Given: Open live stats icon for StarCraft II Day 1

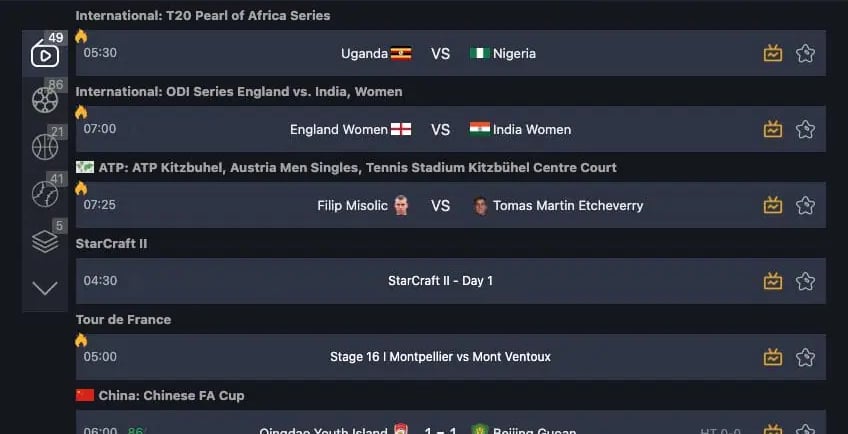Looking at the screenshot, I should (x=773, y=281).
